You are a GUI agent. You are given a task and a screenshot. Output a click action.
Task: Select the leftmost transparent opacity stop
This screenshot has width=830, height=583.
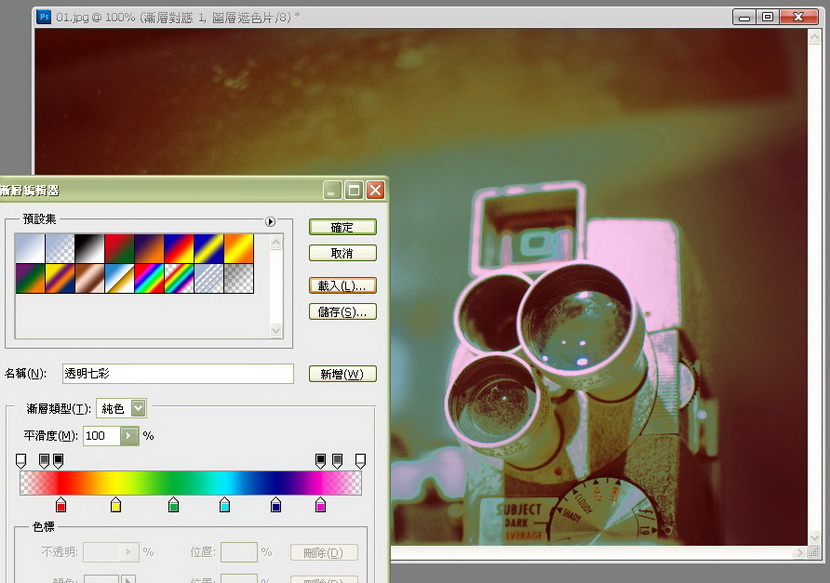click(x=21, y=460)
